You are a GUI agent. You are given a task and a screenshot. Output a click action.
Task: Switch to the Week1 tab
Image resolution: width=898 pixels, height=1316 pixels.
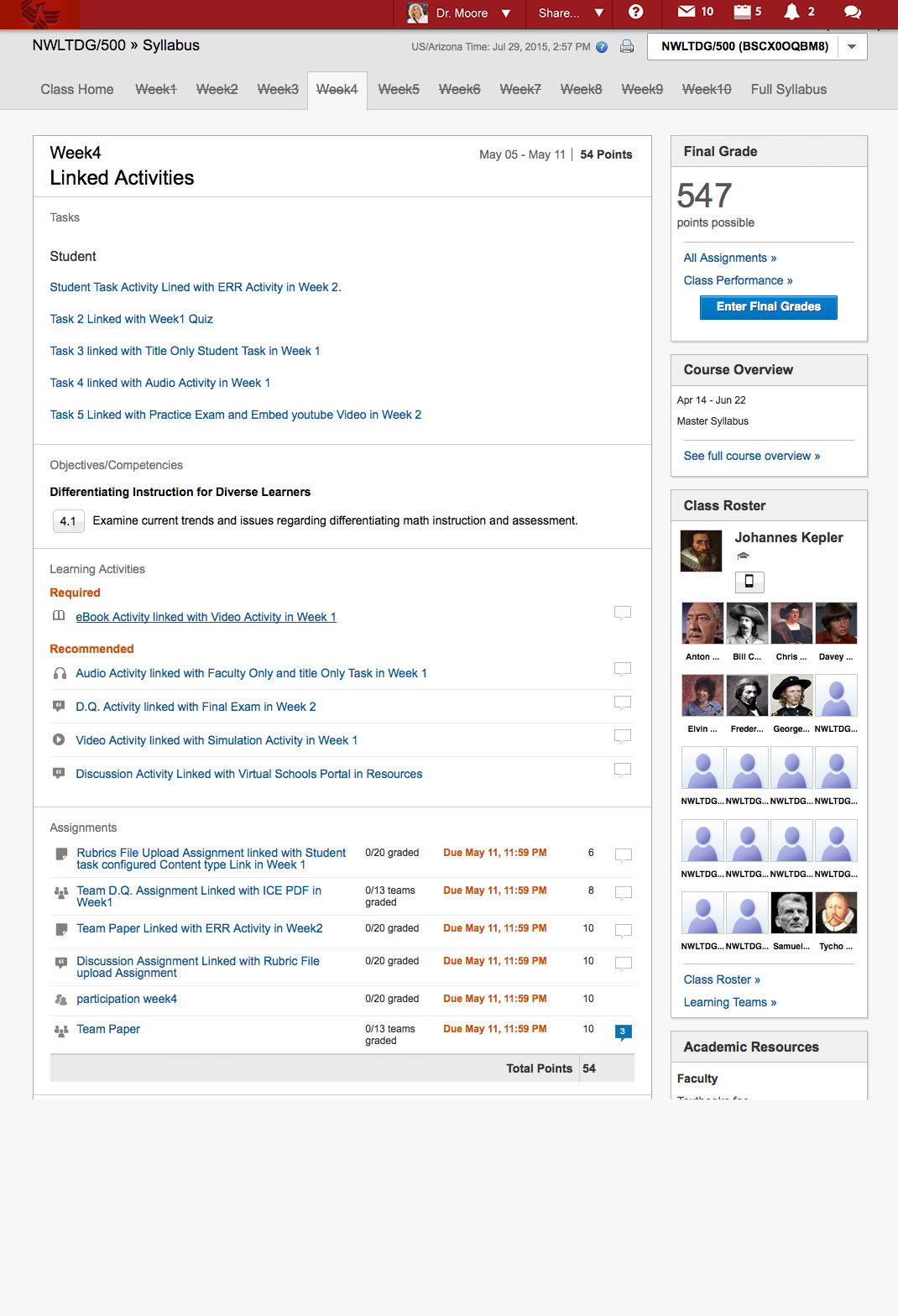tap(156, 89)
